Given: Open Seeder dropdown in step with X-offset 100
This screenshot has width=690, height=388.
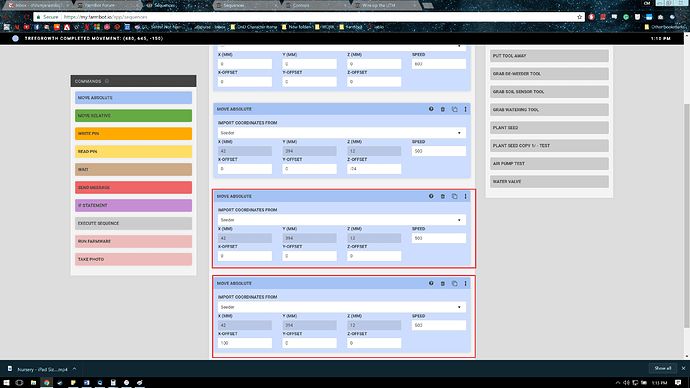Looking at the screenshot, I should [x=341, y=307].
